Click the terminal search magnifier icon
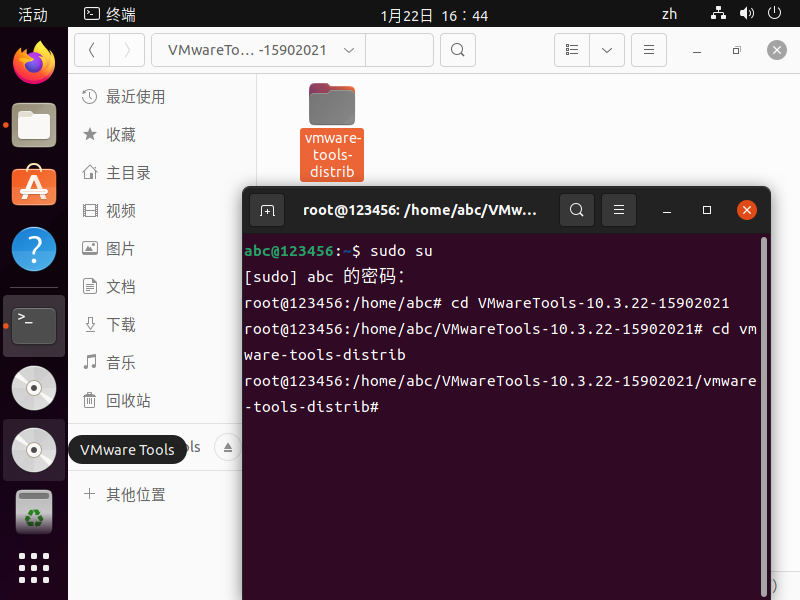The width and height of the screenshot is (800, 600). (577, 210)
